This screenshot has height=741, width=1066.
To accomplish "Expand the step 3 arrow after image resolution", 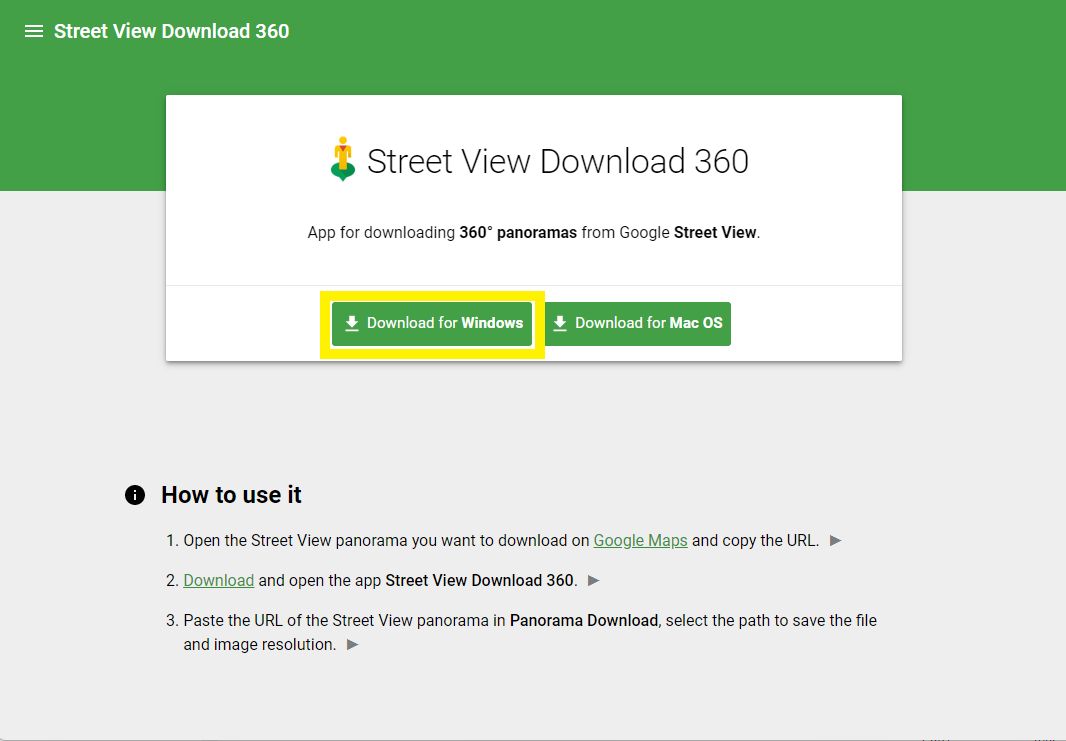I will pos(352,645).
